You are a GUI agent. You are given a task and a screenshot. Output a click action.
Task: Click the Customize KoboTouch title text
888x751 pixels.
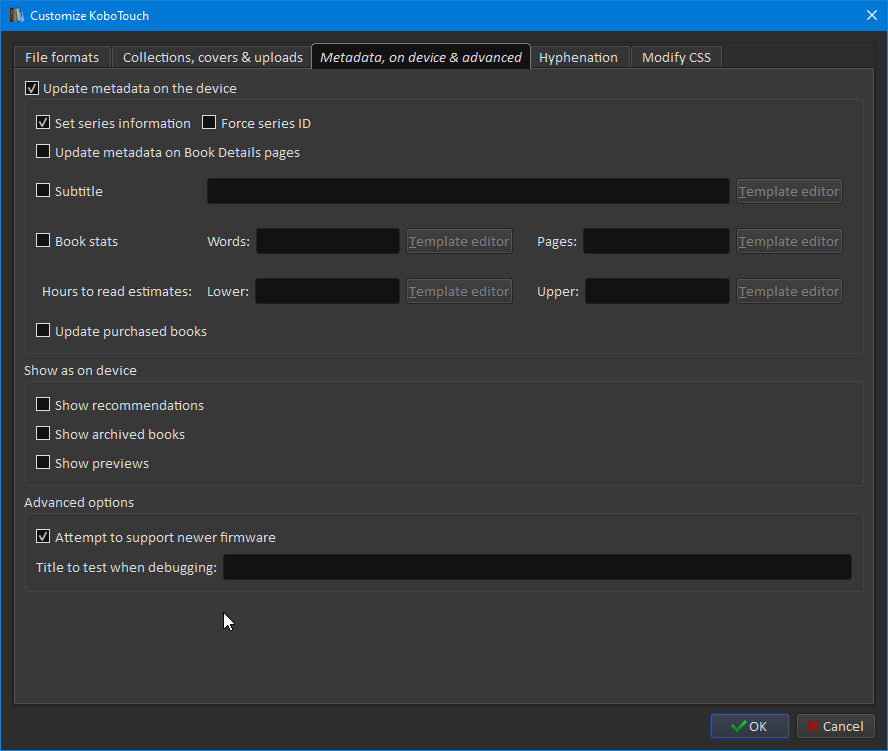(x=89, y=16)
